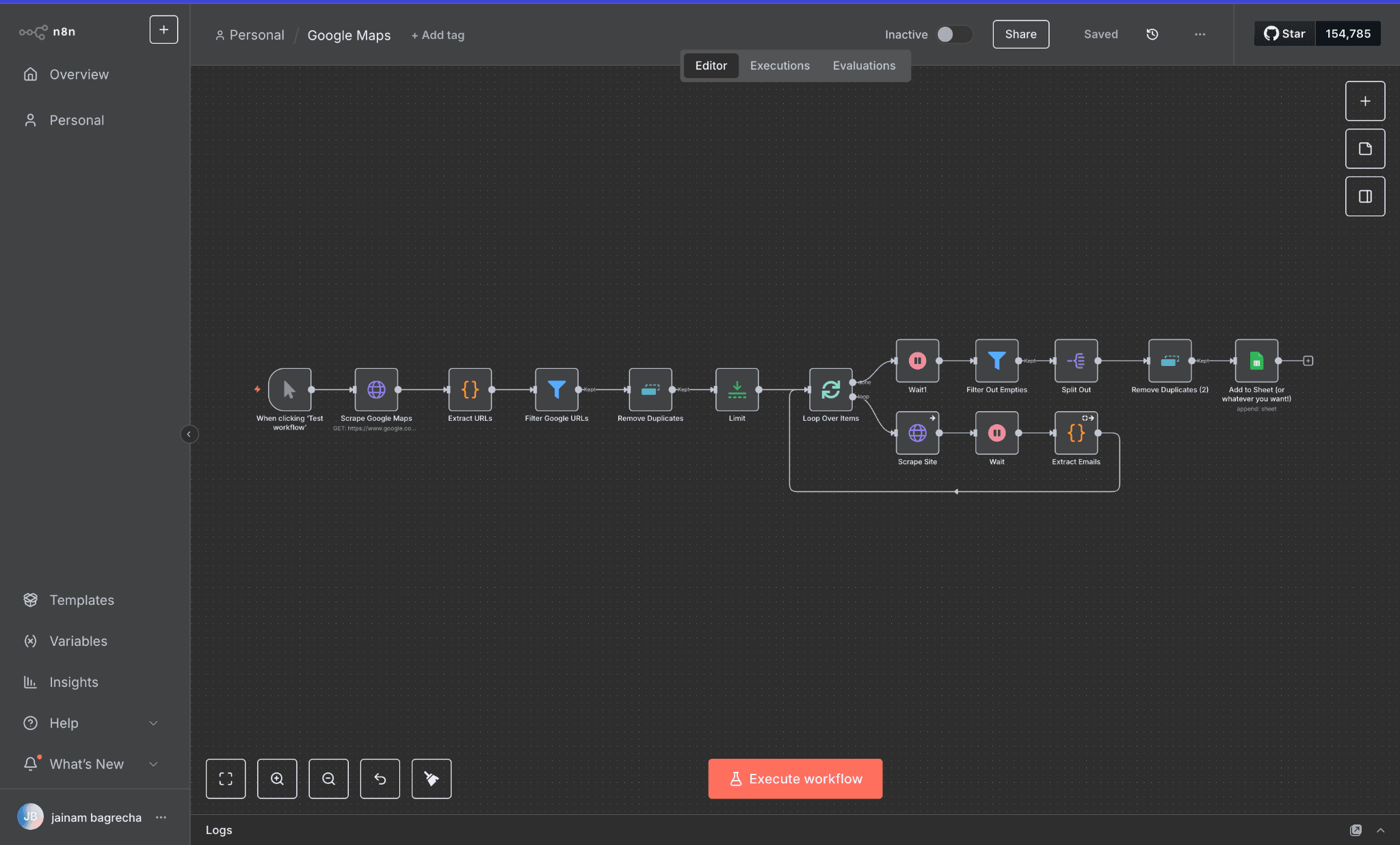This screenshot has height=845, width=1400.
Task: Click the tidy up workflow broom icon
Action: coord(431,779)
